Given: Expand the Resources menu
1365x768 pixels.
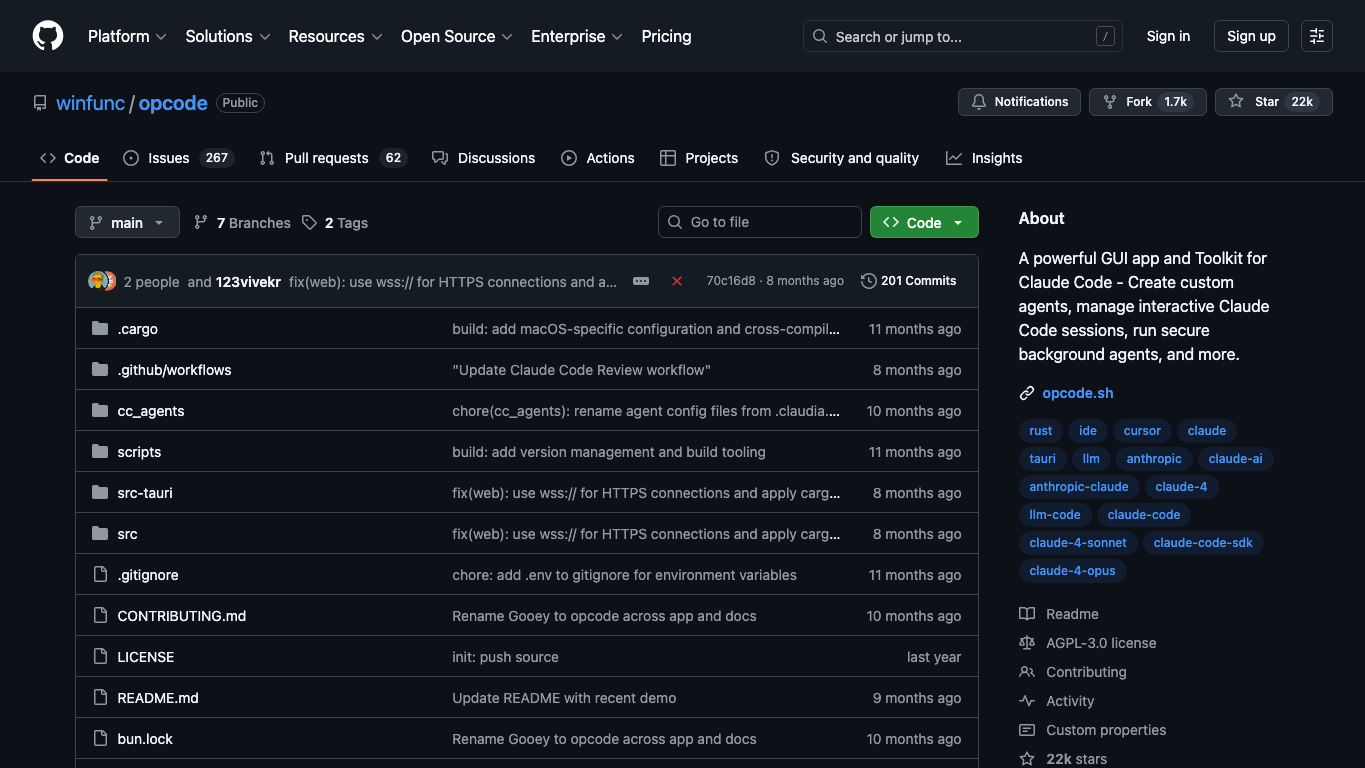Looking at the screenshot, I should (x=335, y=36).
